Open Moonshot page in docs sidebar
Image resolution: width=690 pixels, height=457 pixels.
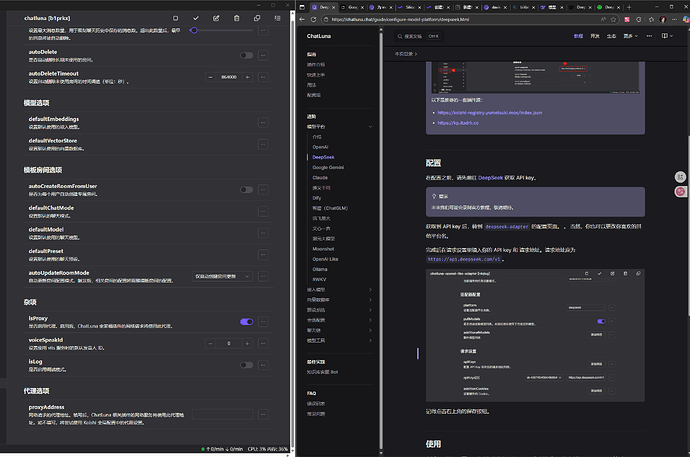click(323, 249)
